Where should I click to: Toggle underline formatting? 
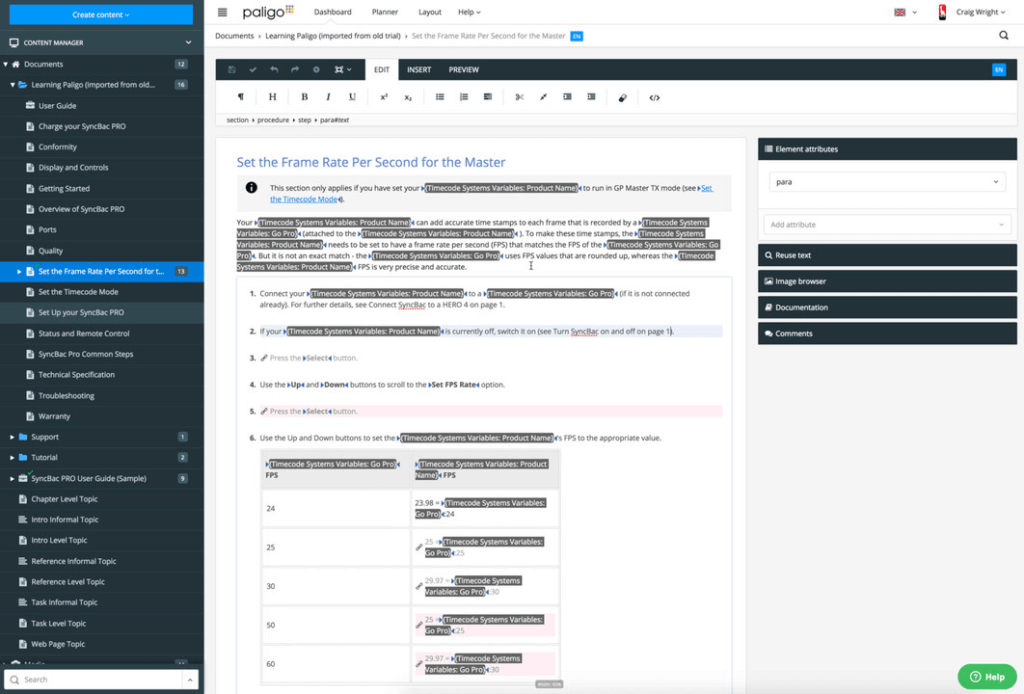(352, 97)
